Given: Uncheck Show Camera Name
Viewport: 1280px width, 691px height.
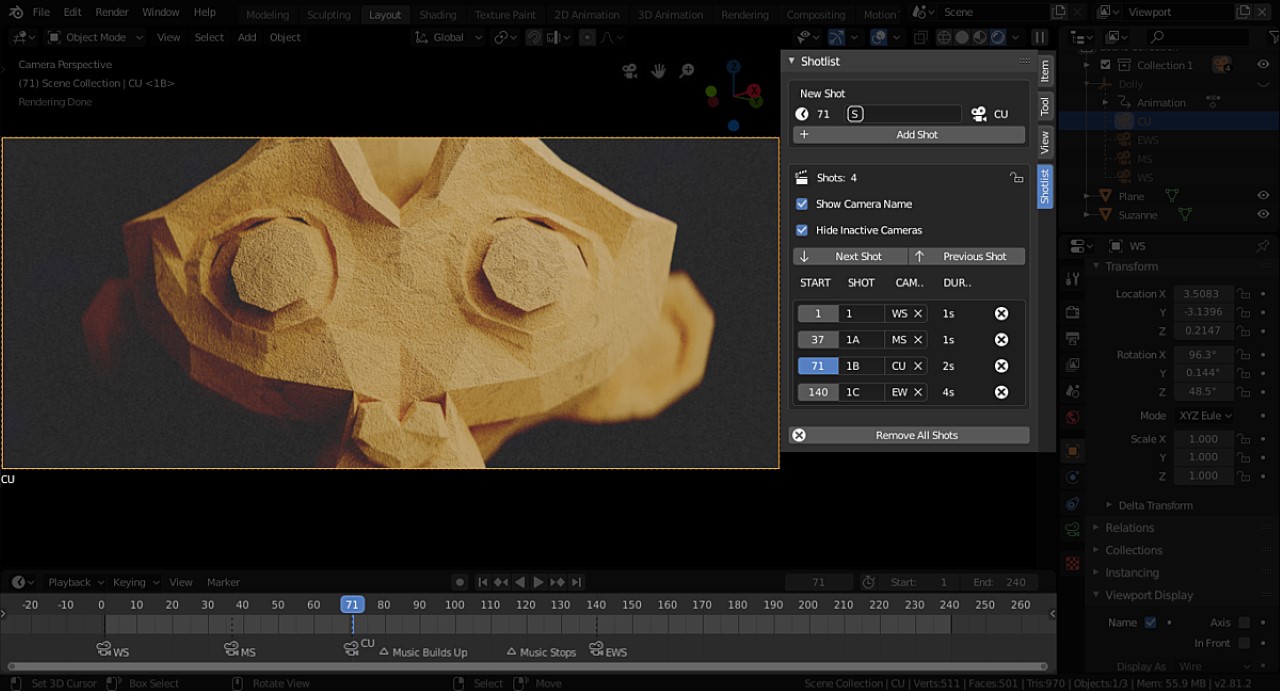Looking at the screenshot, I should (x=801, y=204).
